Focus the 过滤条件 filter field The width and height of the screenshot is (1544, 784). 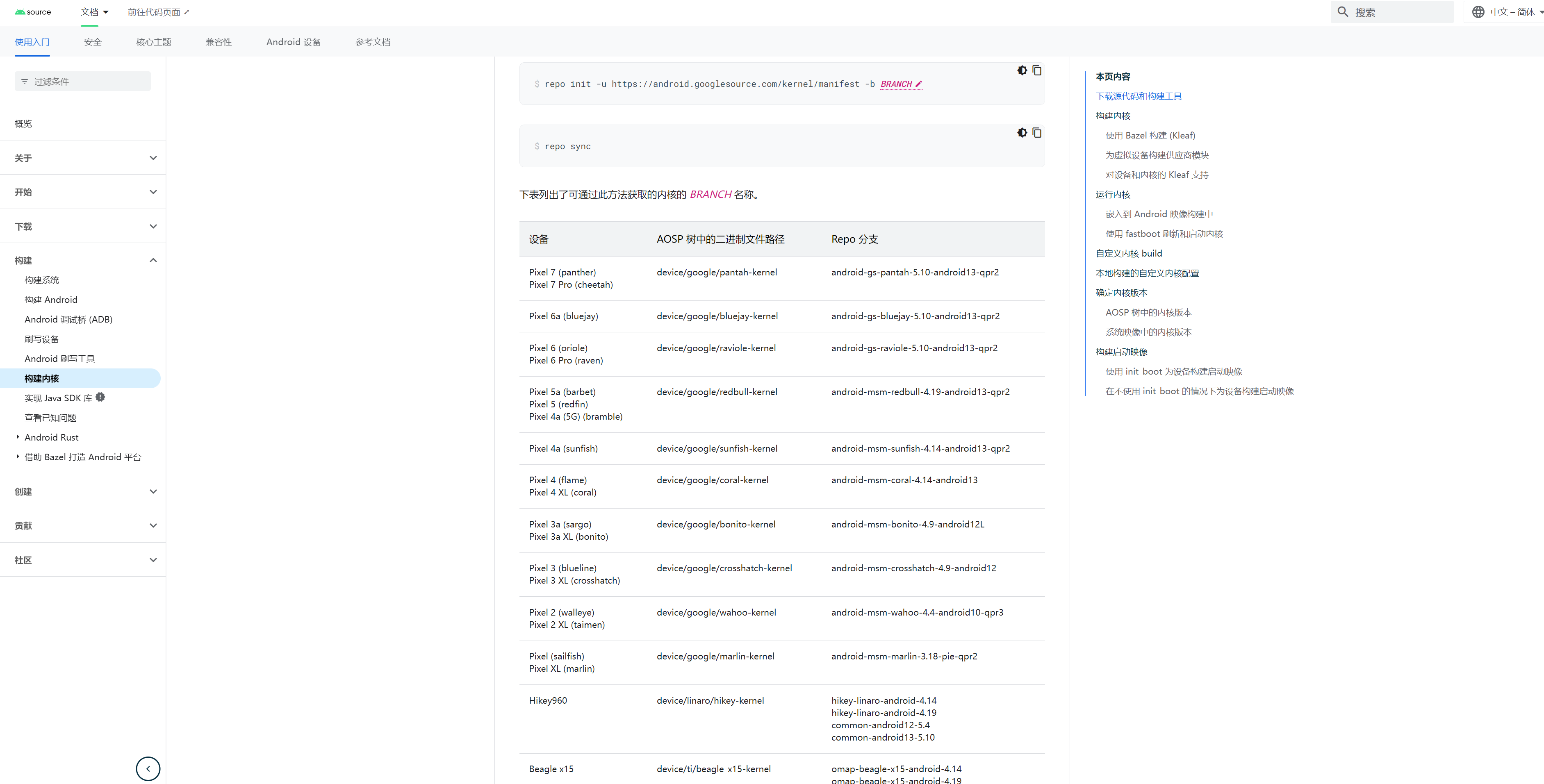(83, 82)
